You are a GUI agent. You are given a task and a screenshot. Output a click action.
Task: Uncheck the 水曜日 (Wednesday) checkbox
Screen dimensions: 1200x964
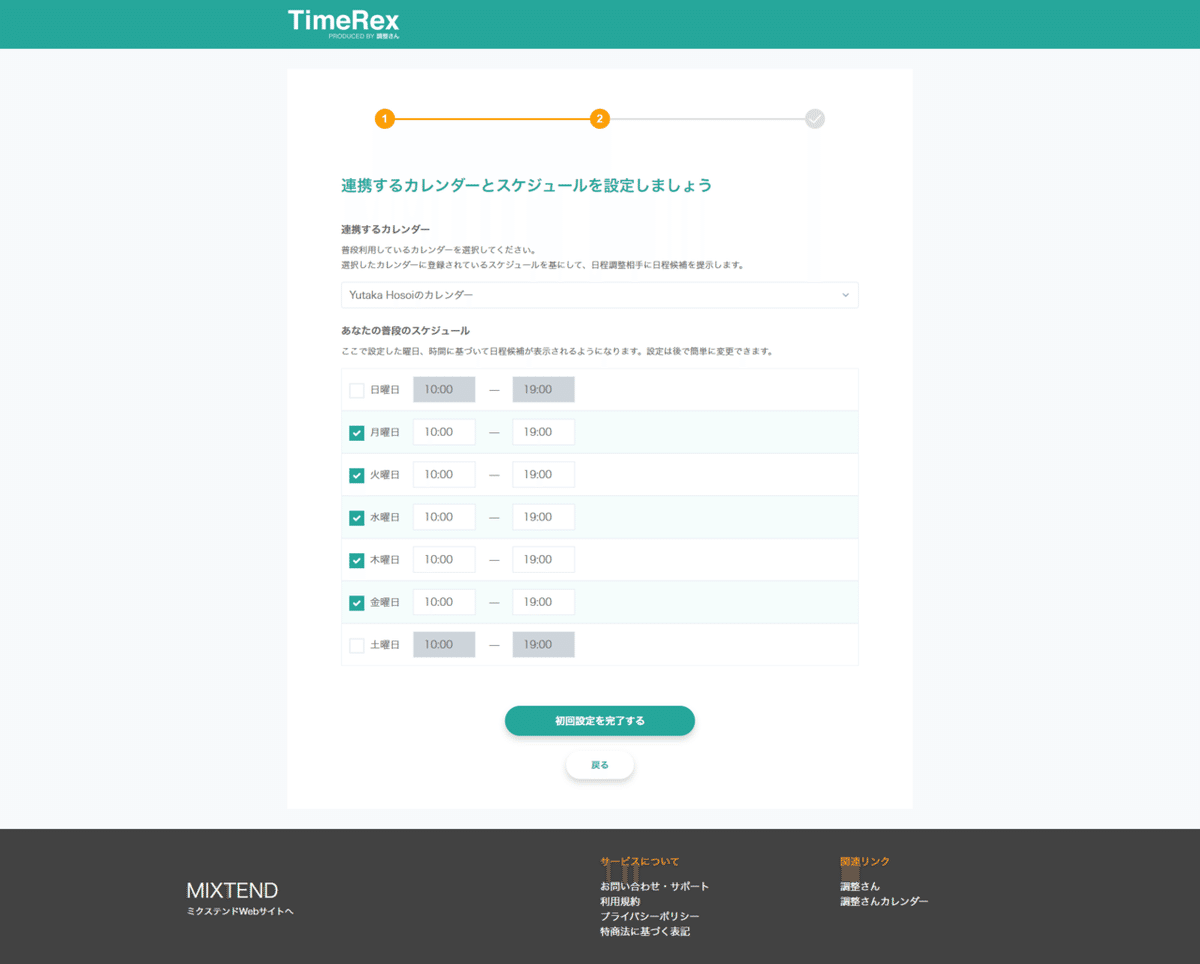coord(356,518)
